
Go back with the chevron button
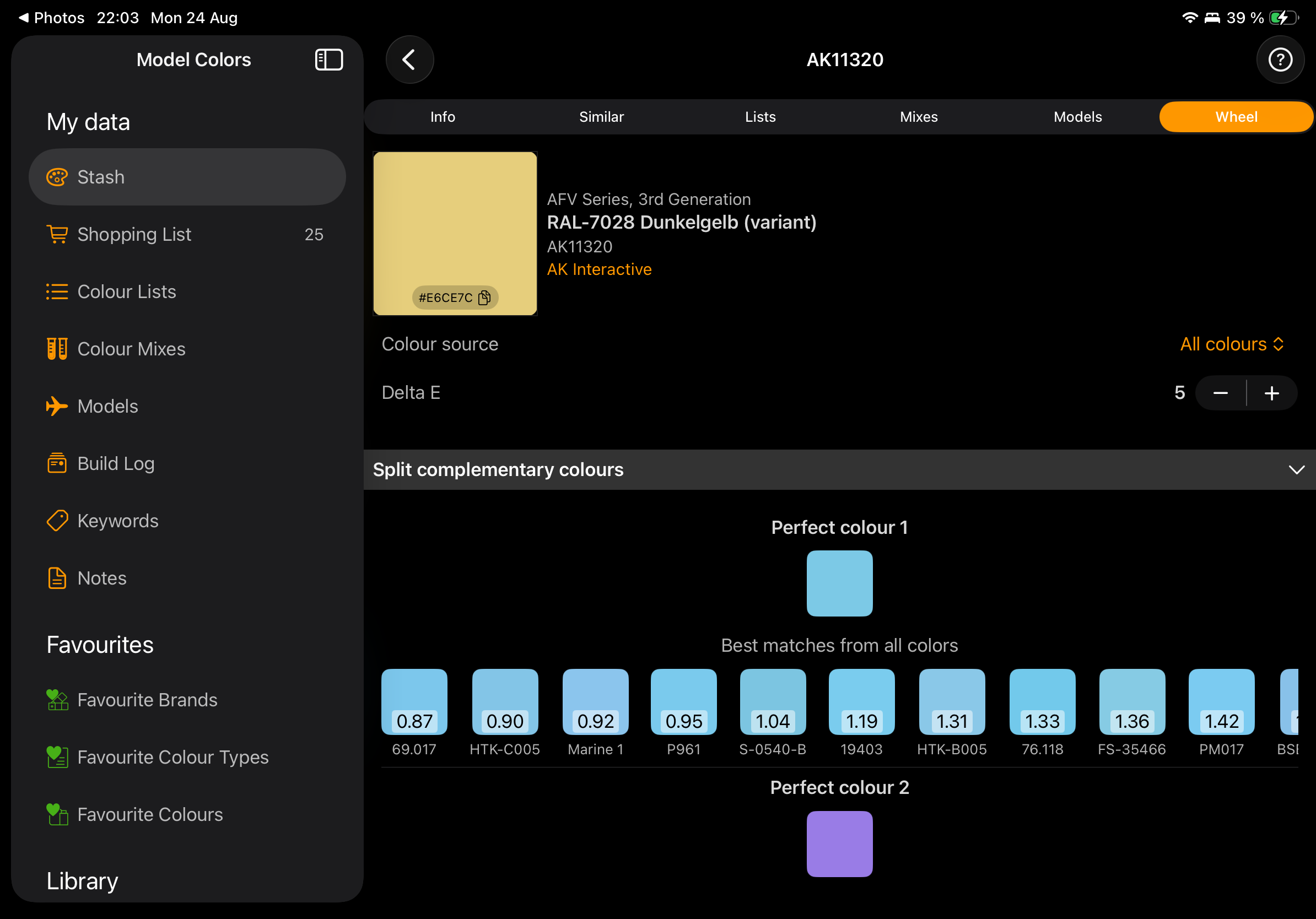(409, 60)
